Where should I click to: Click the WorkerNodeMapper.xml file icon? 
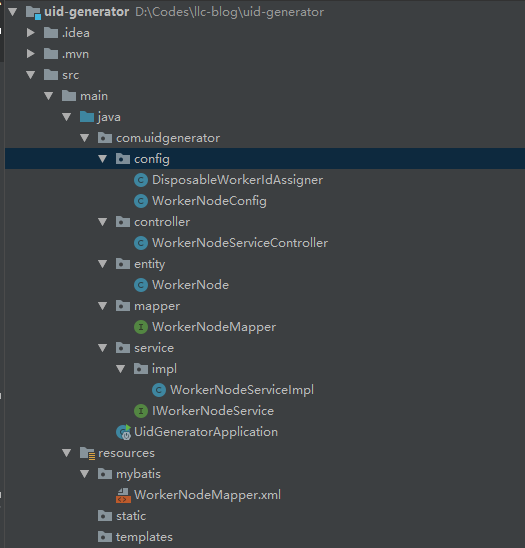click(x=123, y=495)
